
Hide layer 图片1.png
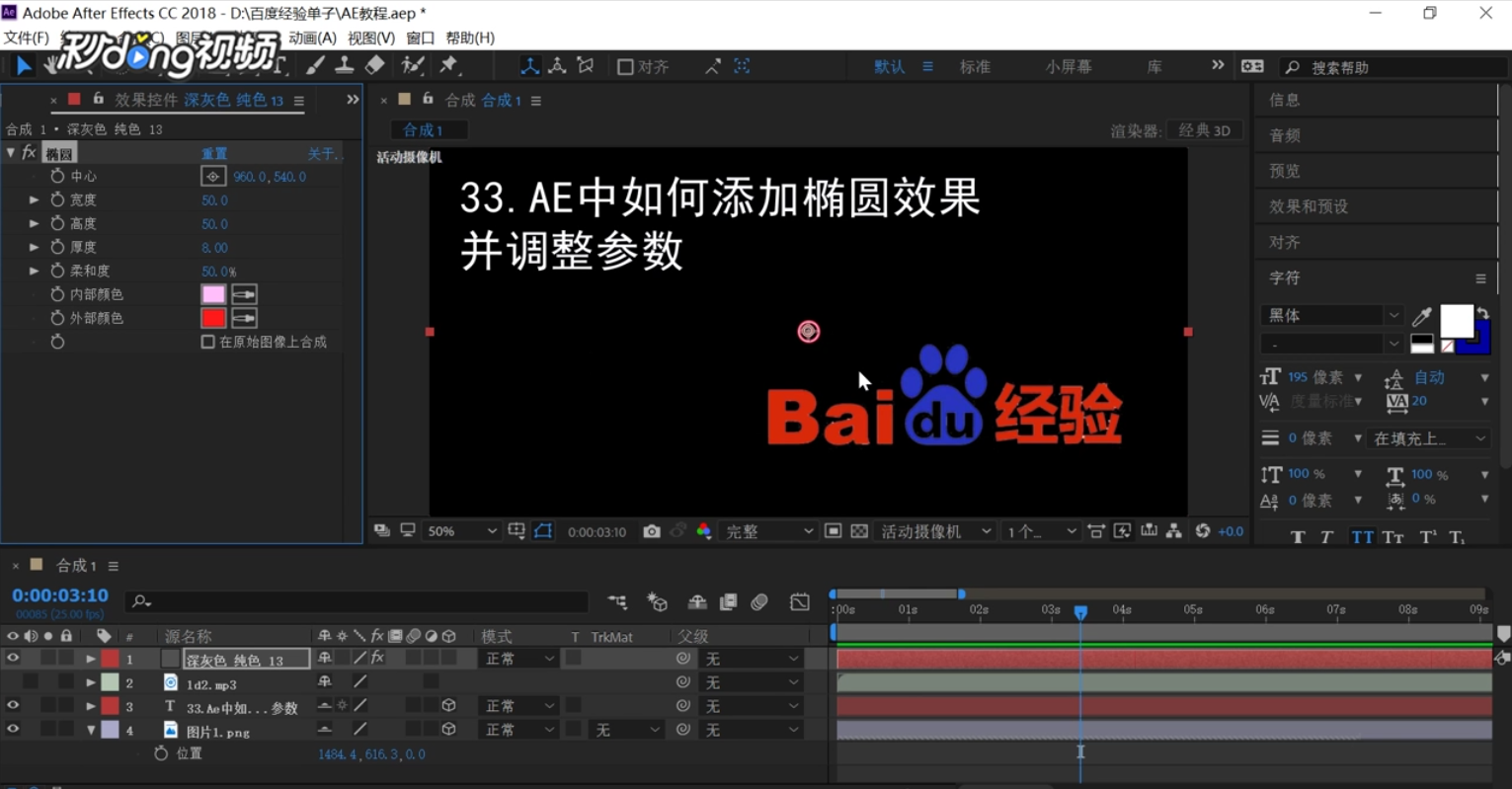coord(13,730)
